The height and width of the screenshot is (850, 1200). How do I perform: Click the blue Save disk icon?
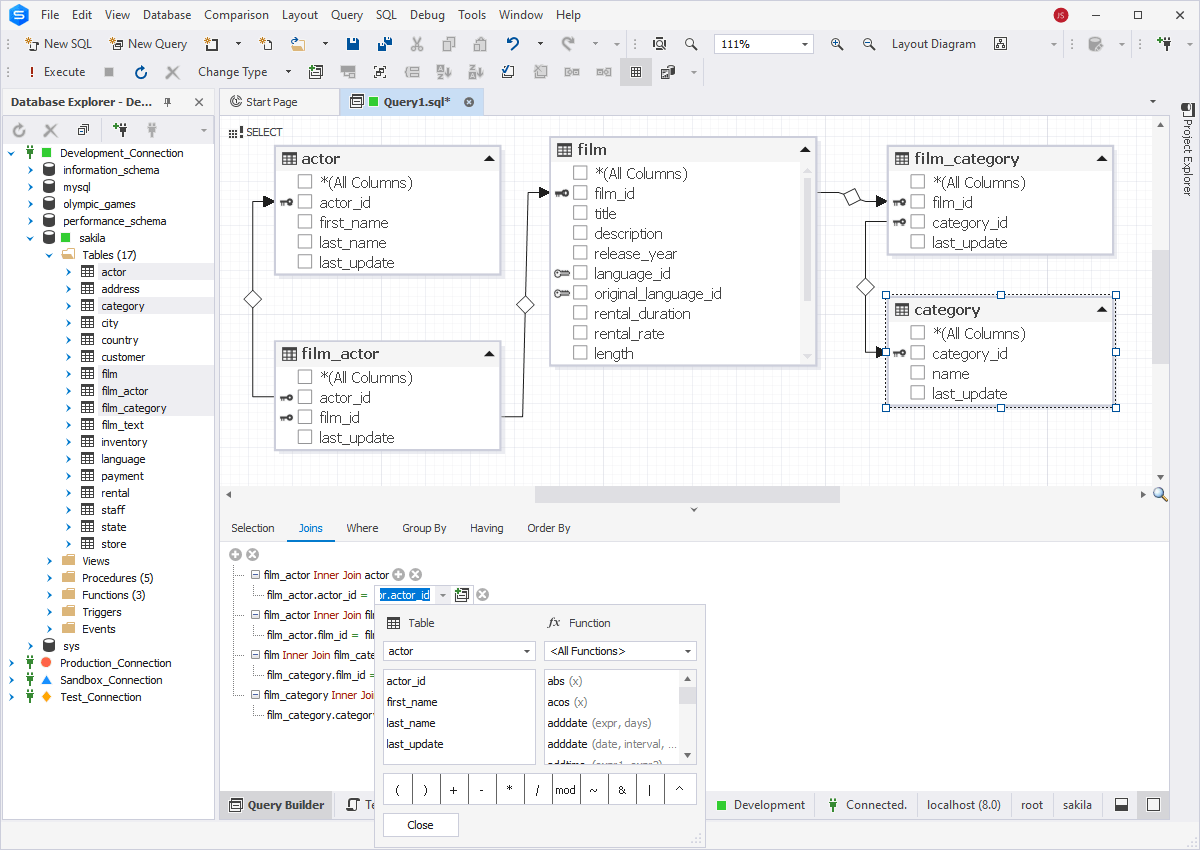click(353, 44)
